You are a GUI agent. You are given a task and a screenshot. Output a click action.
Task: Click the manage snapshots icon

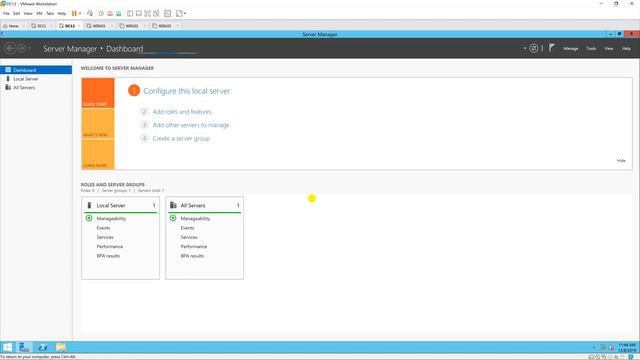click(118, 13)
